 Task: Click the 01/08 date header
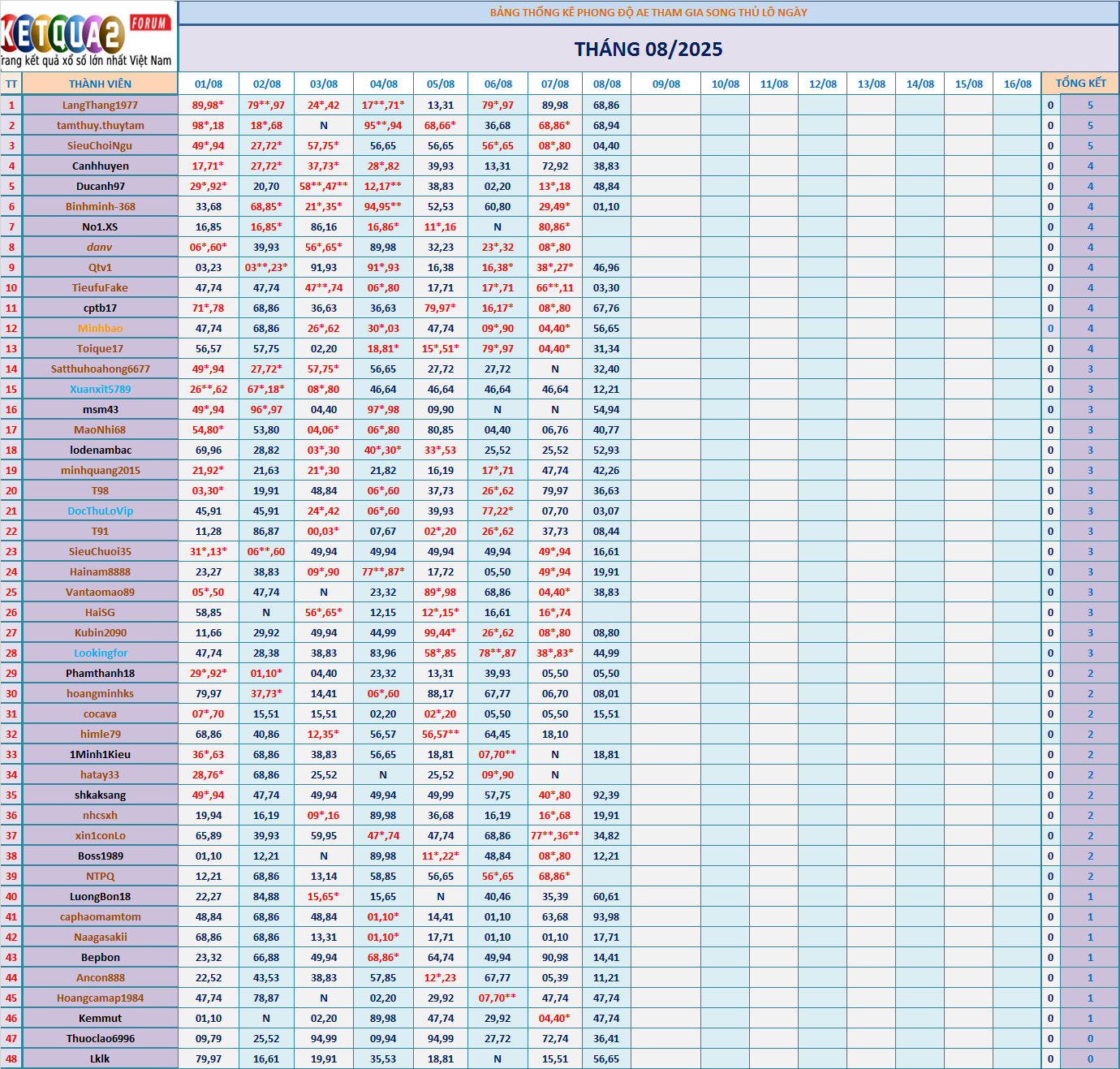[209, 84]
